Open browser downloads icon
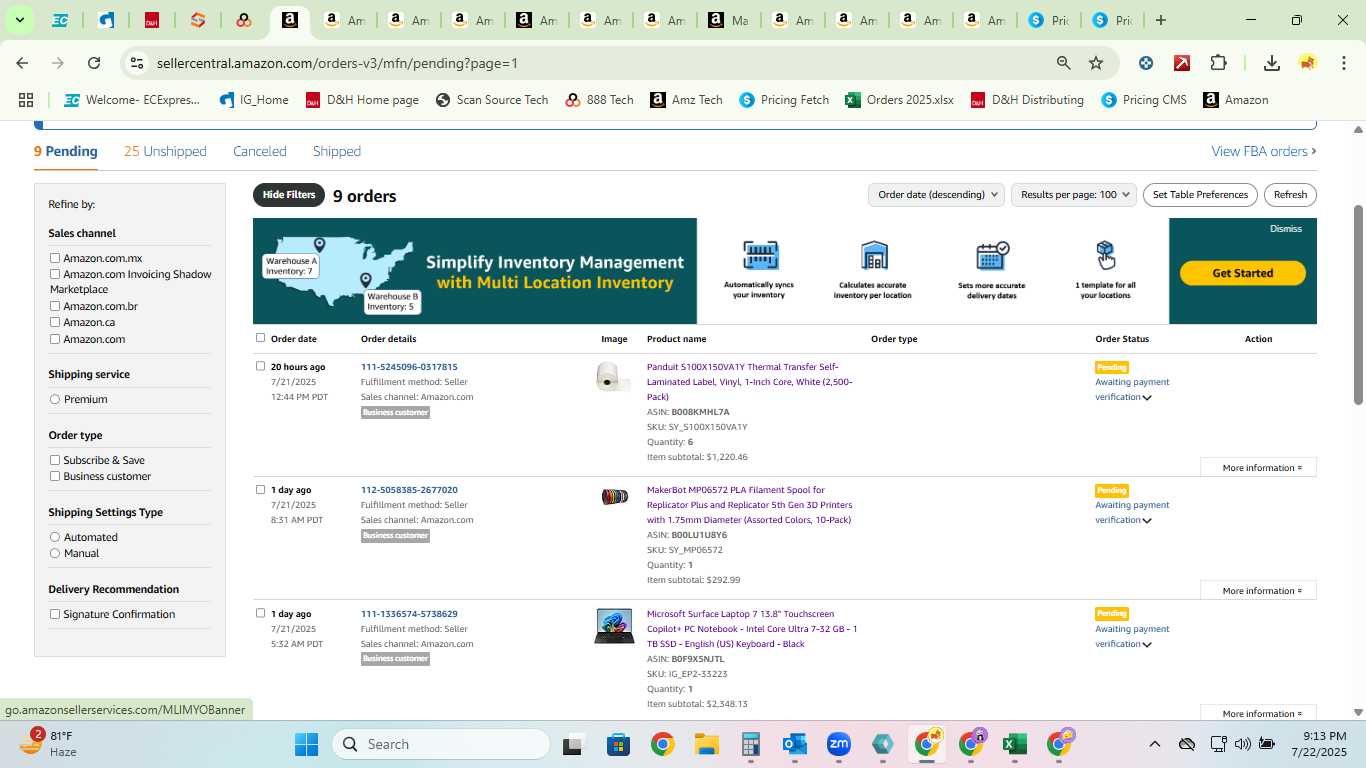This screenshot has height=768, width=1366. click(x=1271, y=63)
